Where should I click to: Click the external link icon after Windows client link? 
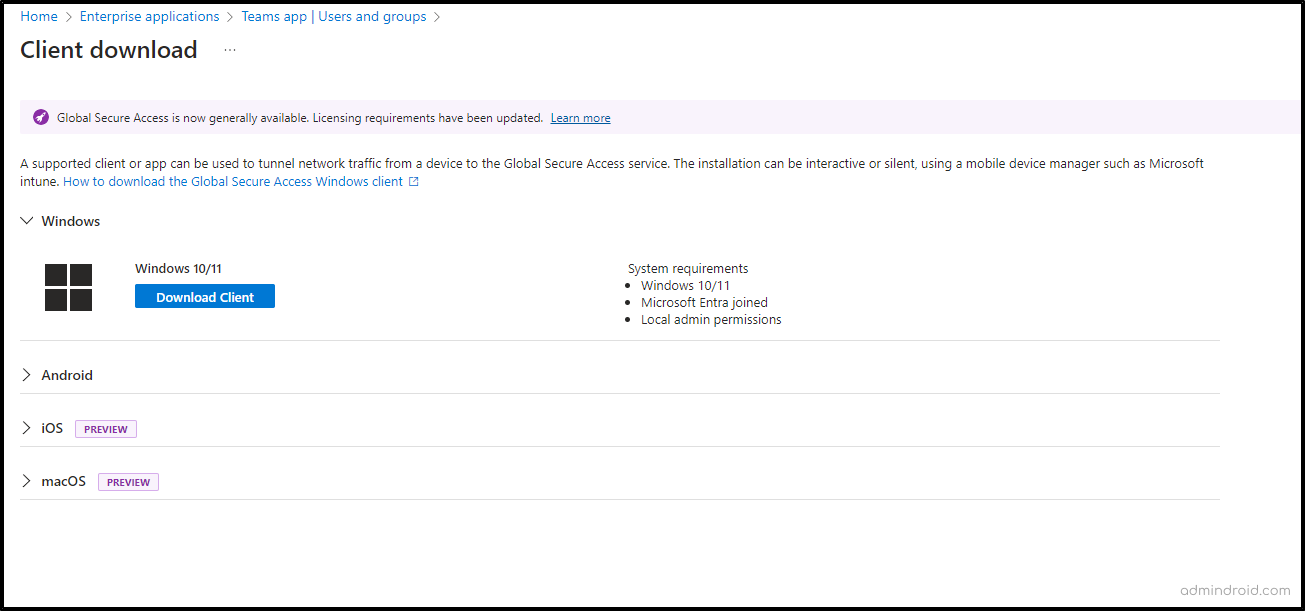click(413, 181)
